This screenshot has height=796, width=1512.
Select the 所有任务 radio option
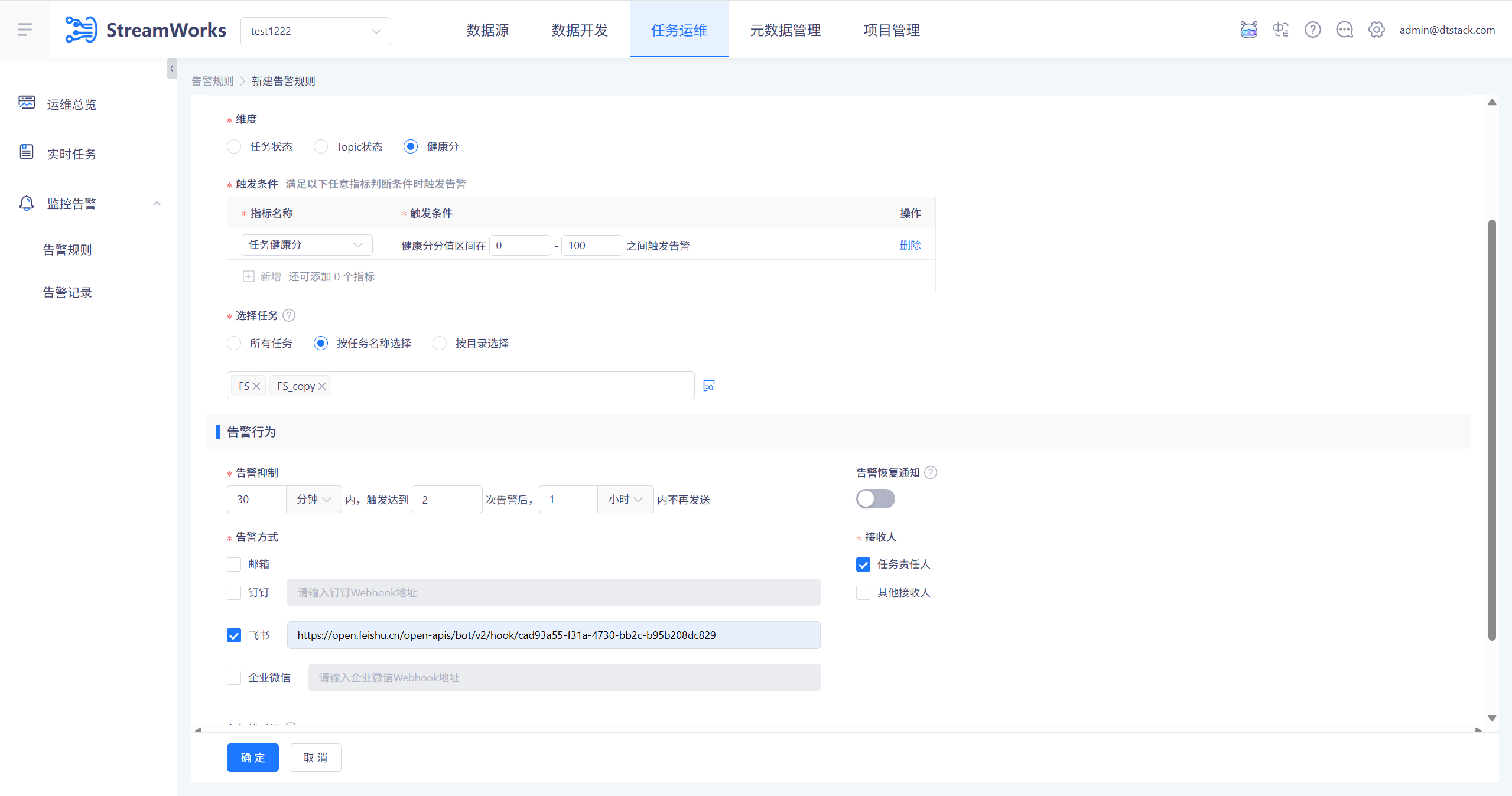(x=234, y=343)
